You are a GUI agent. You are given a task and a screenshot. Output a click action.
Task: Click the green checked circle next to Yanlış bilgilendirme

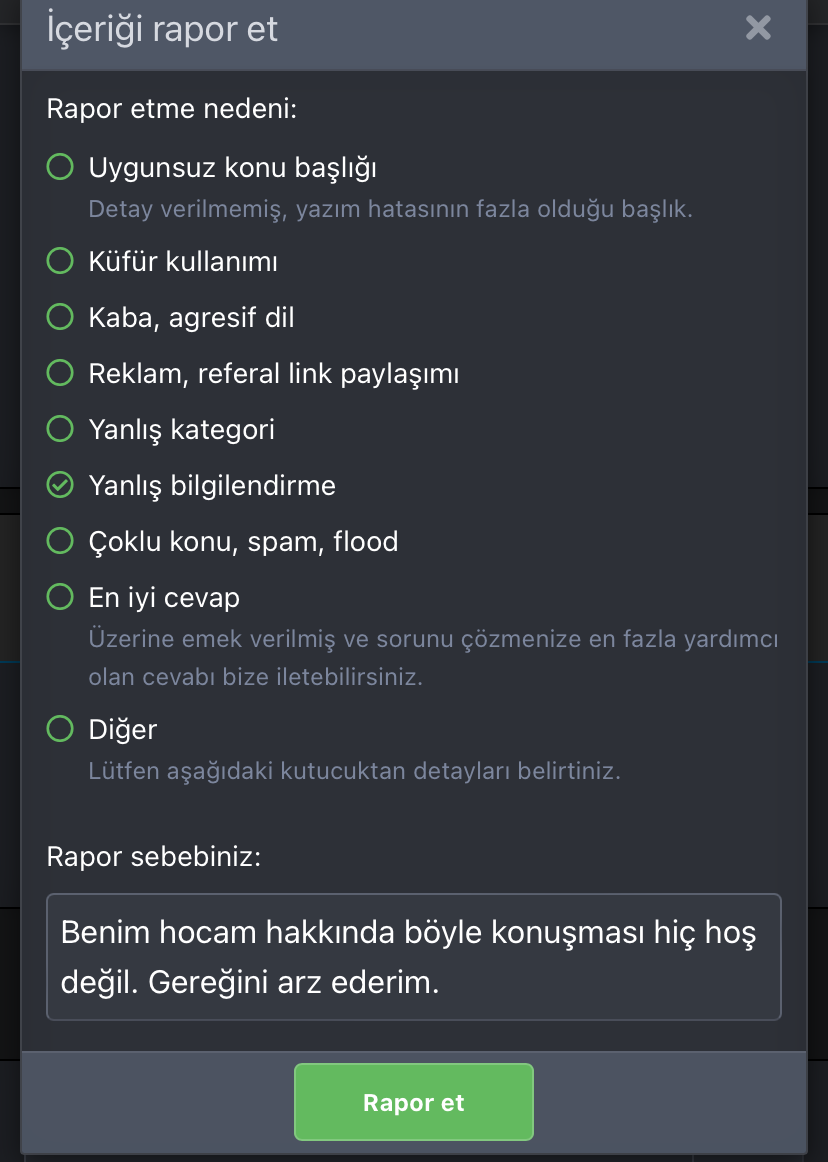[59, 484]
